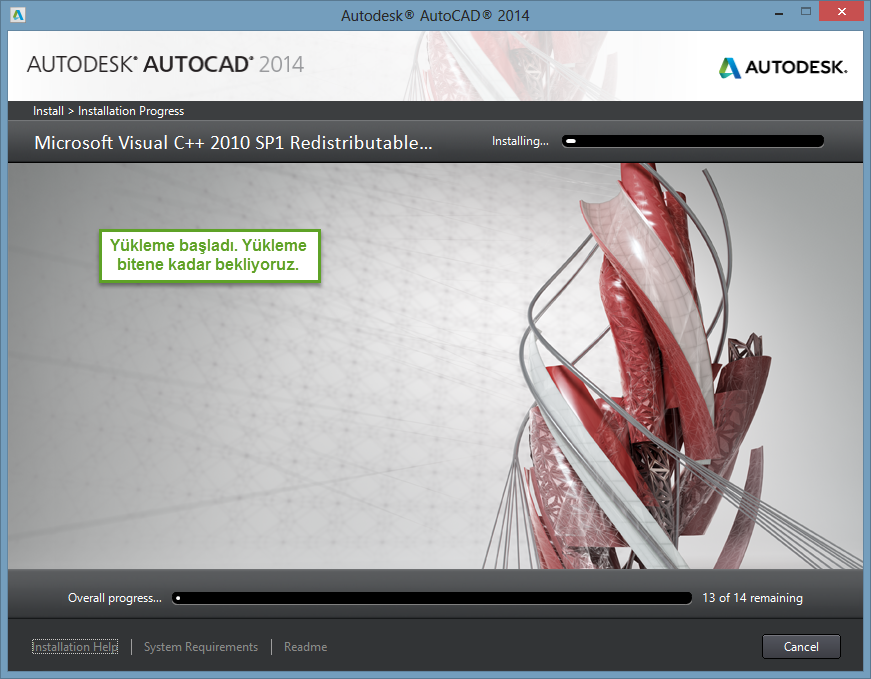Click the 'Installing...' status label
This screenshot has width=871, height=679.
point(520,141)
